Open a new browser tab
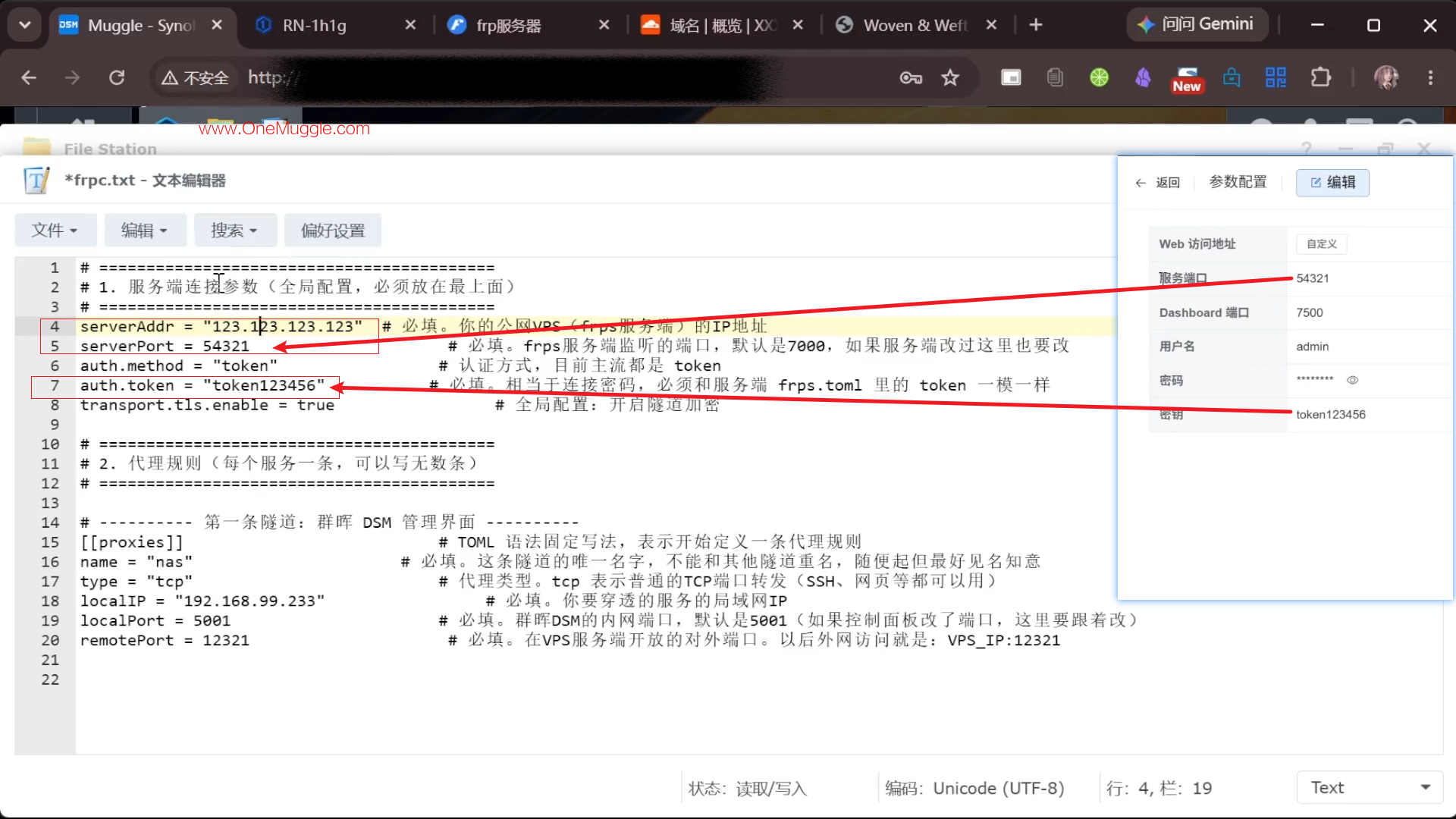This screenshot has height=819, width=1456. tap(1036, 25)
